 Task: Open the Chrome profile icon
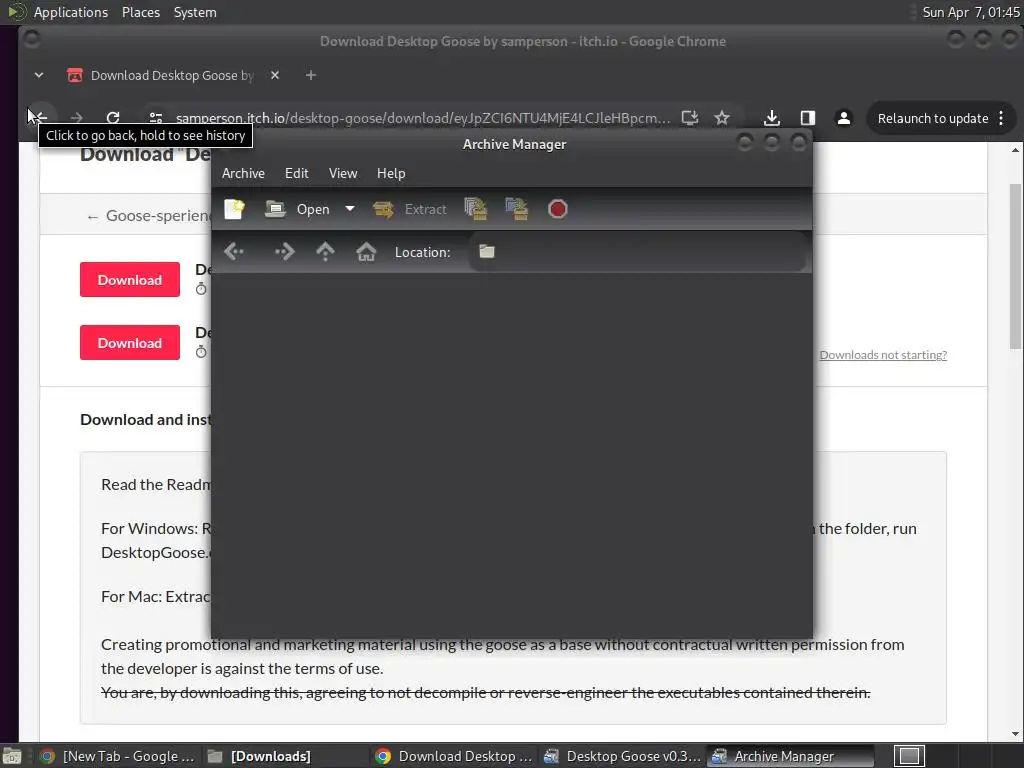[844, 118]
